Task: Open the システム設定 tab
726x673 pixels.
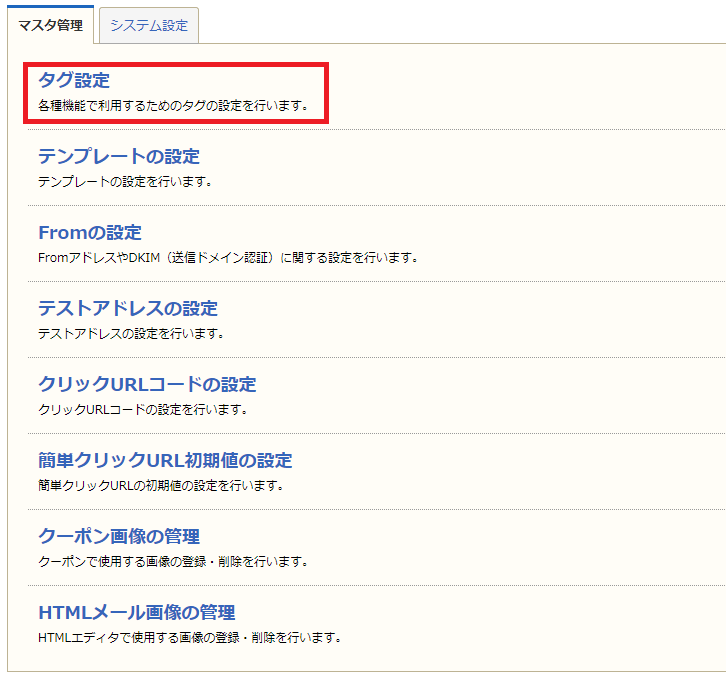Action: click(149, 25)
